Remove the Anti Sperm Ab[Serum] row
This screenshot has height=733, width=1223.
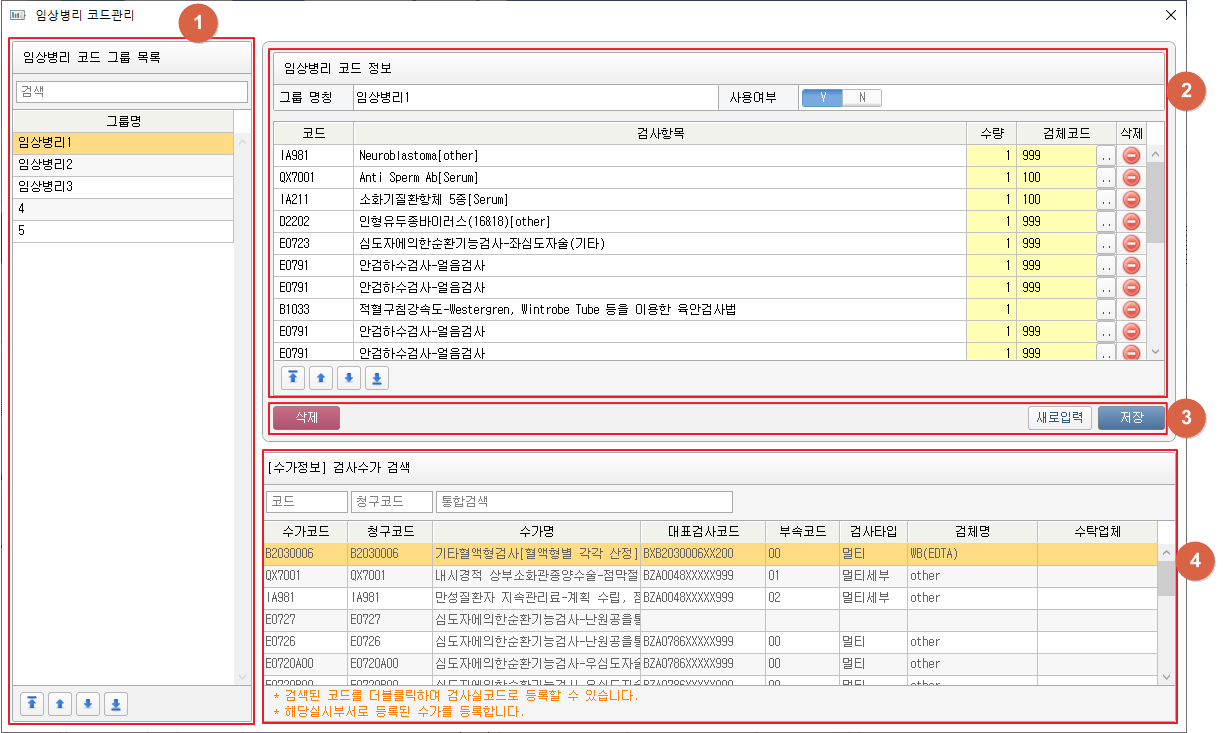[1132, 177]
